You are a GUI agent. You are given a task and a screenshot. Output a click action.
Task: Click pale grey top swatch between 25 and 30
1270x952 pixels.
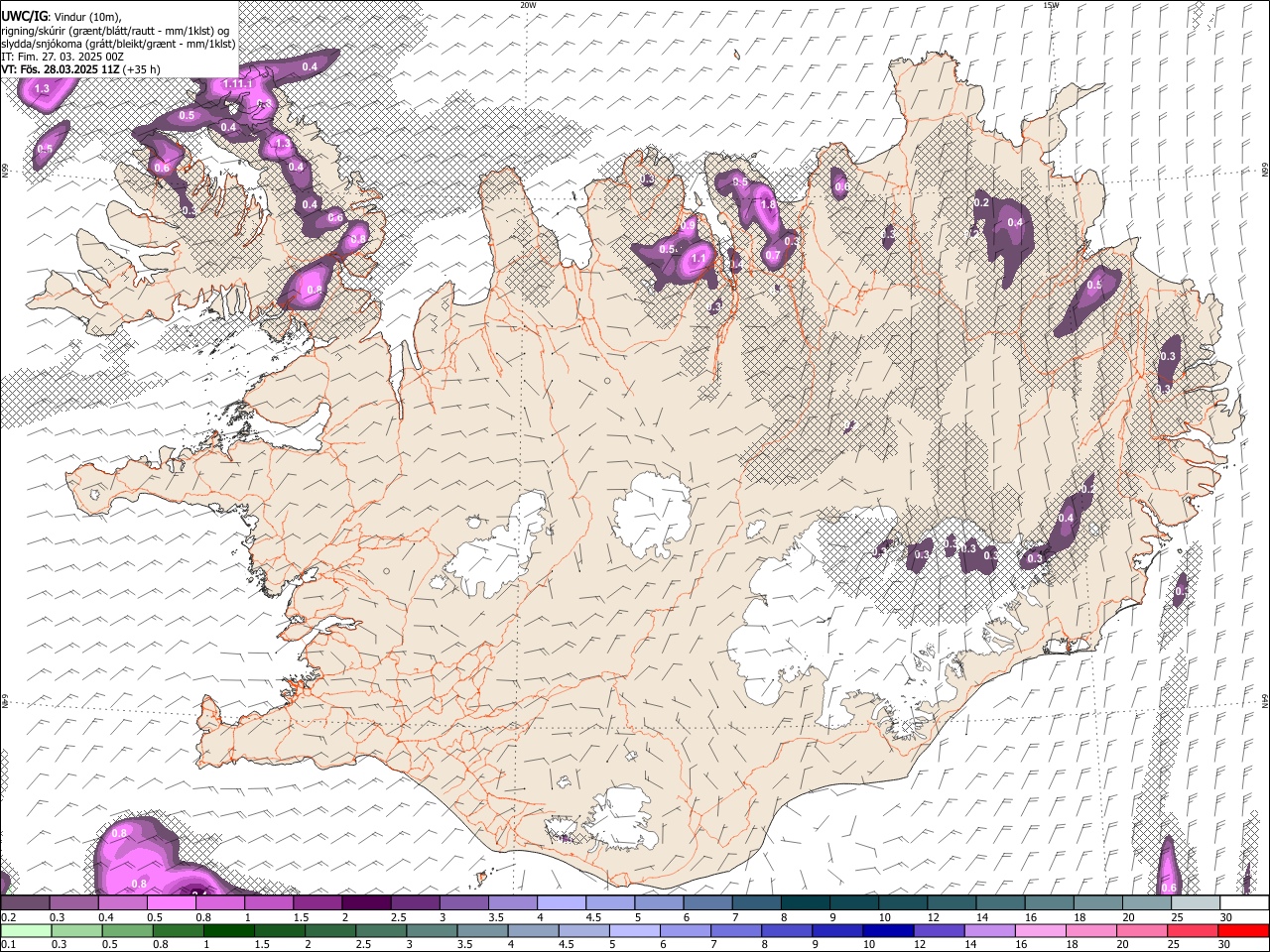1194,902
